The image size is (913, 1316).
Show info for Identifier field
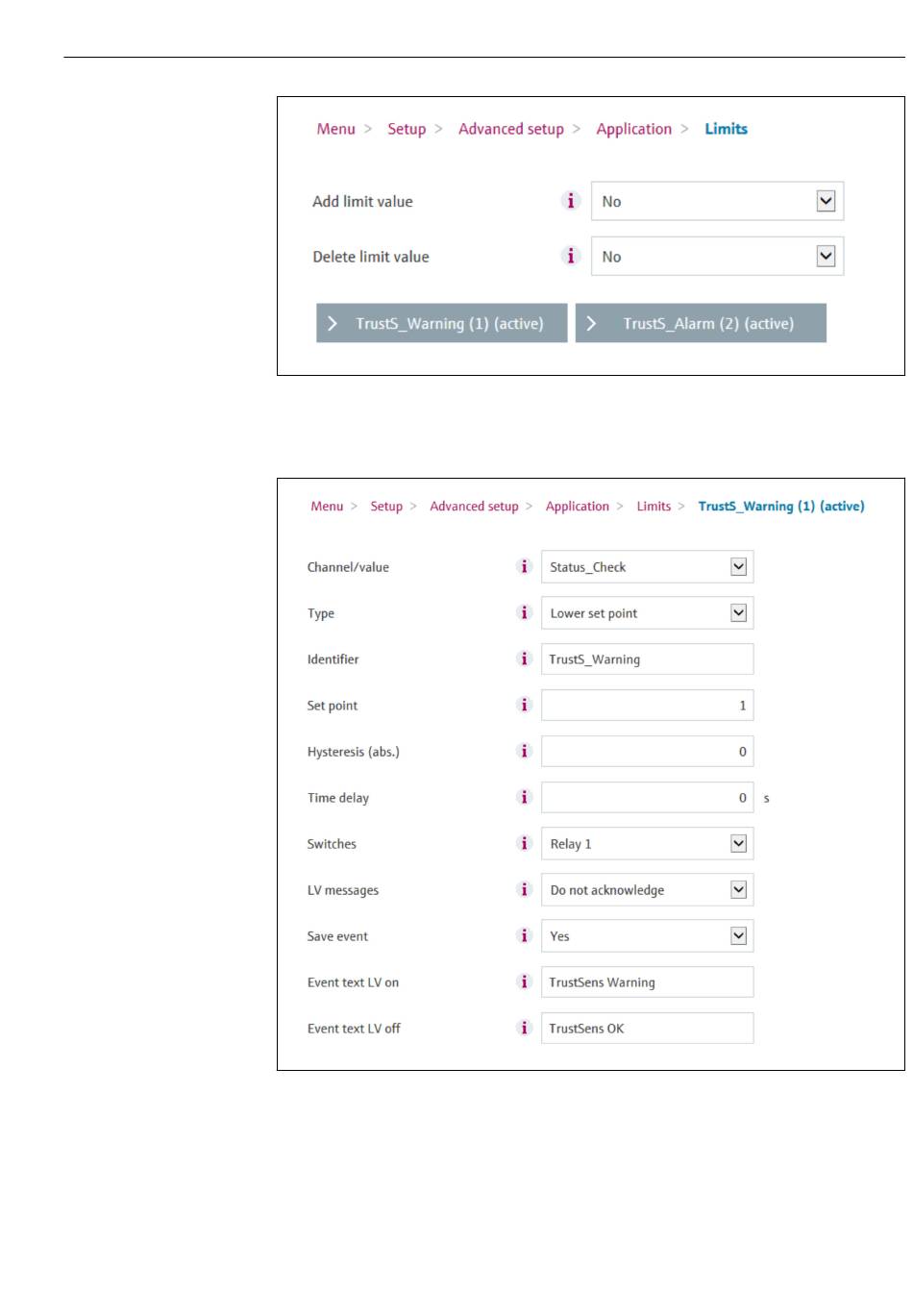[x=524, y=658]
